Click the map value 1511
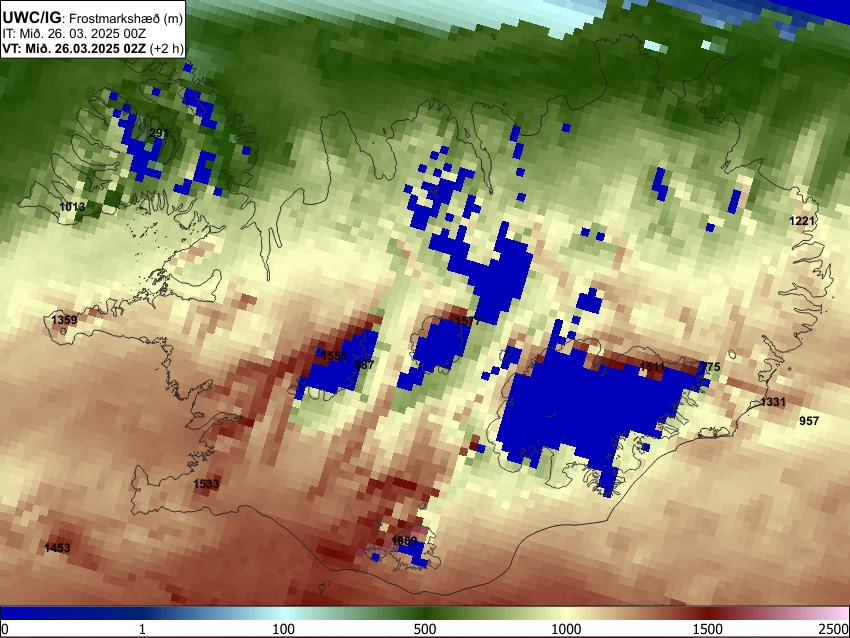The image size is (850, 638). pyautogui.click(x=652, y=367)
